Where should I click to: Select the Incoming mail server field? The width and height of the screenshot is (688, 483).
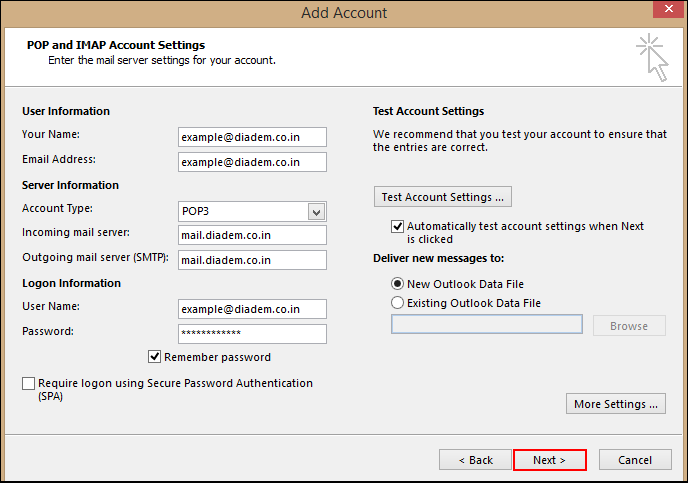(x=252, y=235)
